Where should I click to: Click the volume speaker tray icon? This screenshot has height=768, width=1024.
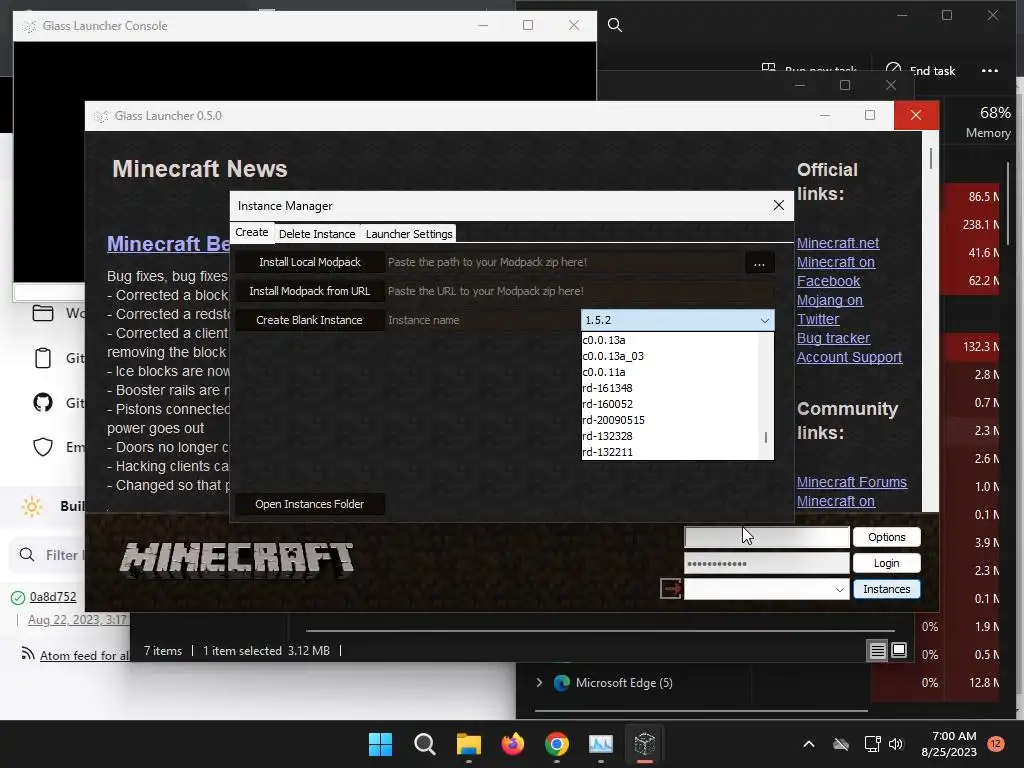pos(896,744)
